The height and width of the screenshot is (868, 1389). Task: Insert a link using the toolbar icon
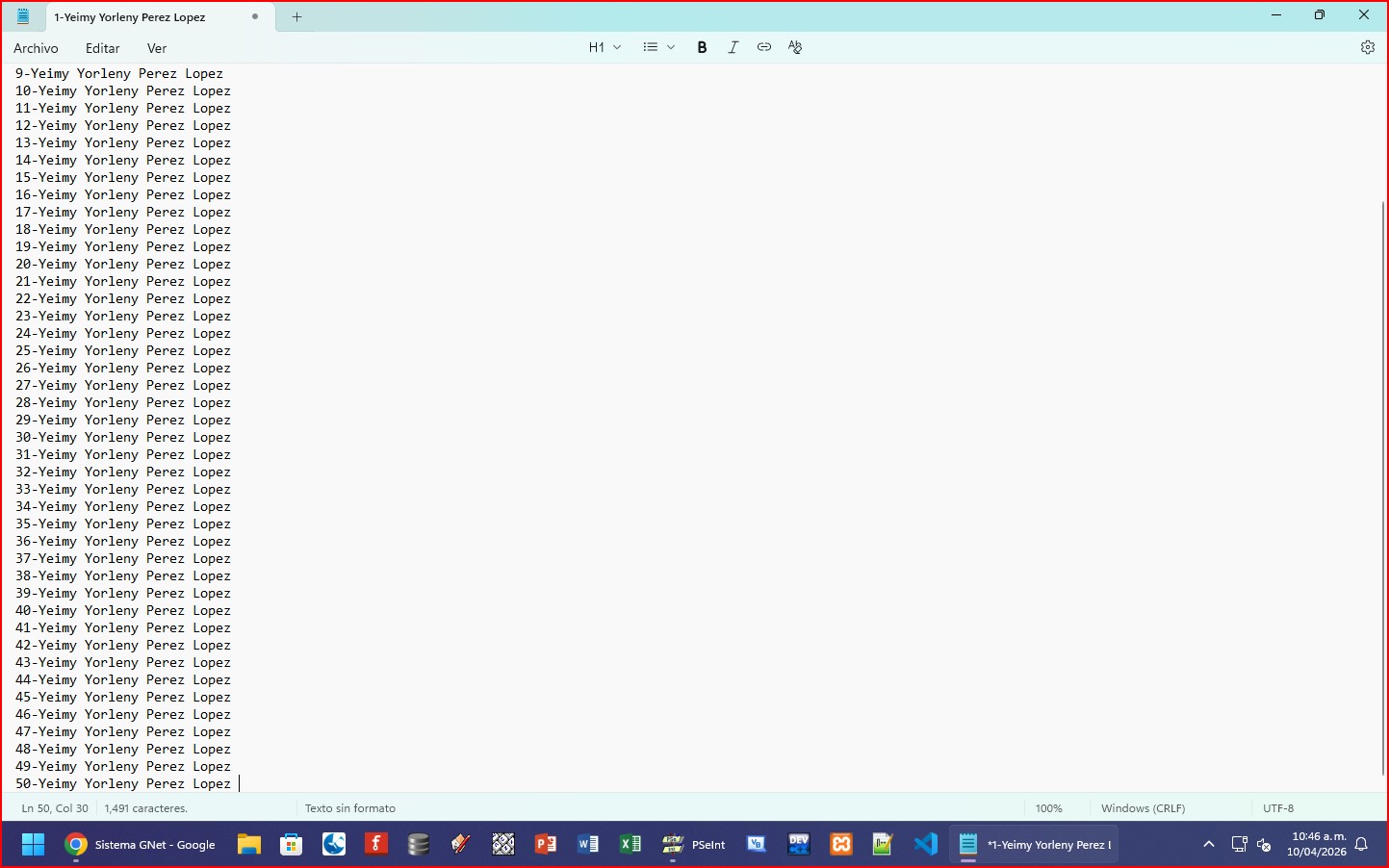(x=763, y=47)
